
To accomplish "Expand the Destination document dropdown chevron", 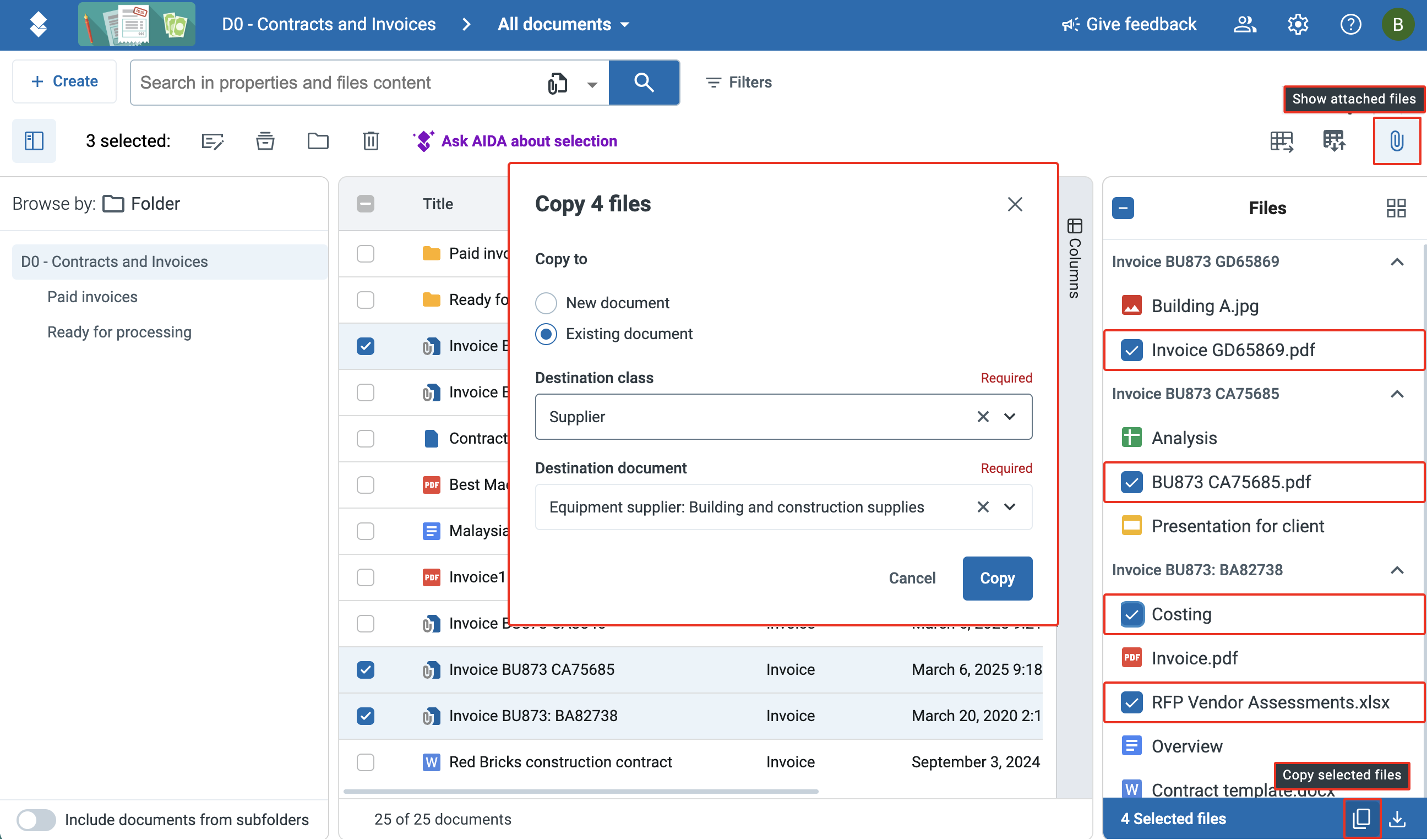I will (1010, 507).
